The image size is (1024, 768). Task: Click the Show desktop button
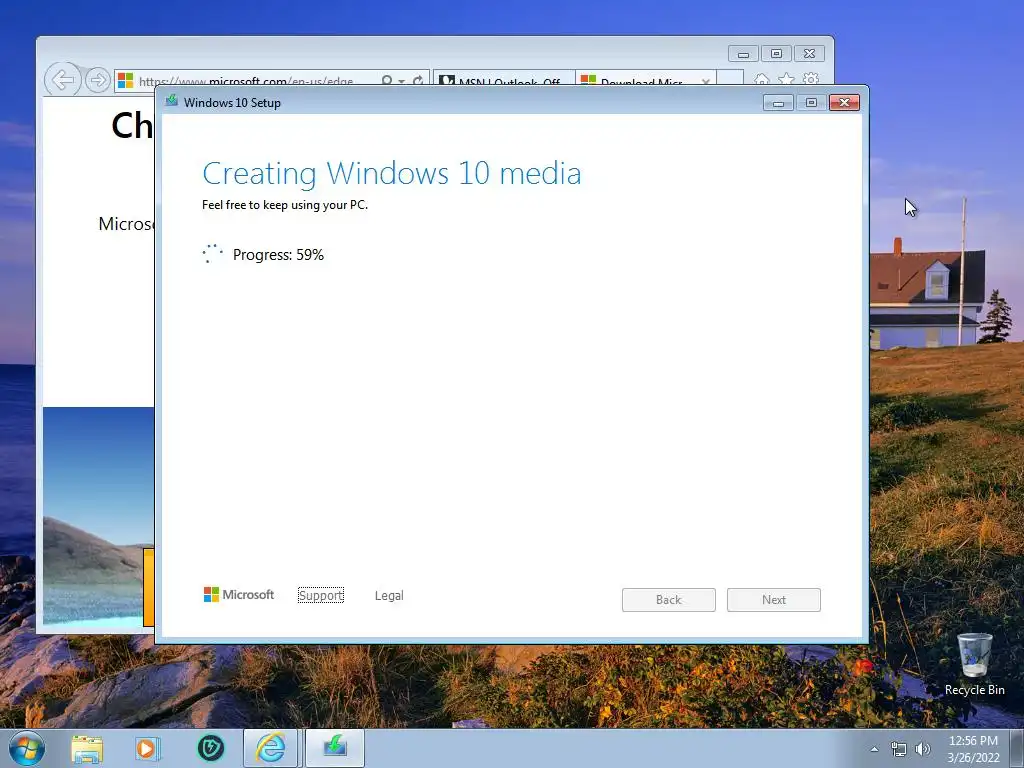tap(1017, 748)
